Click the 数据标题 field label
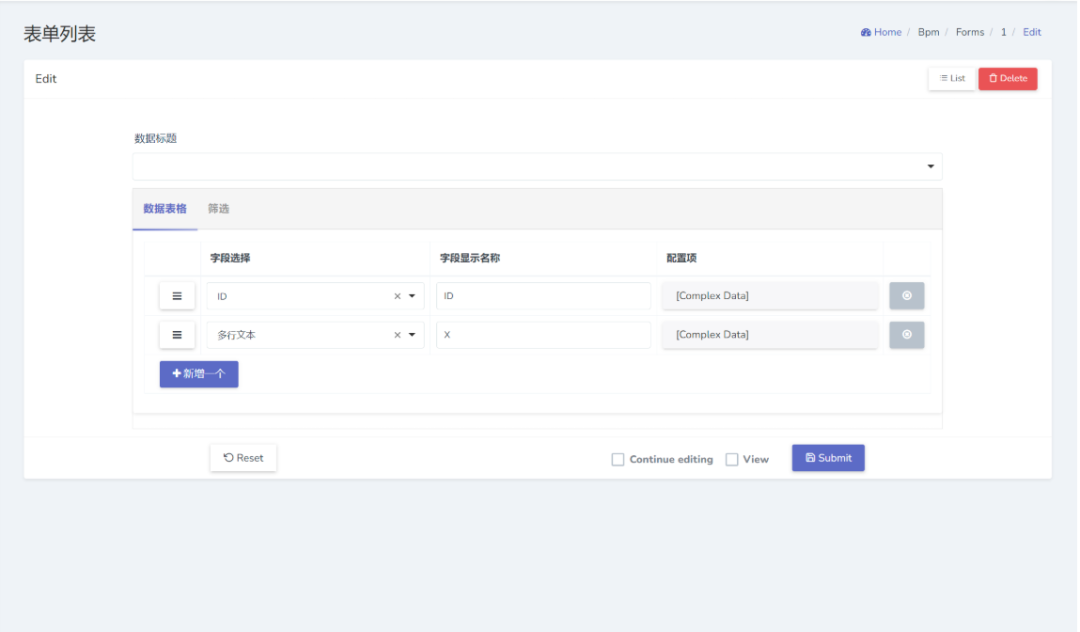 click(x=156, y=138)
